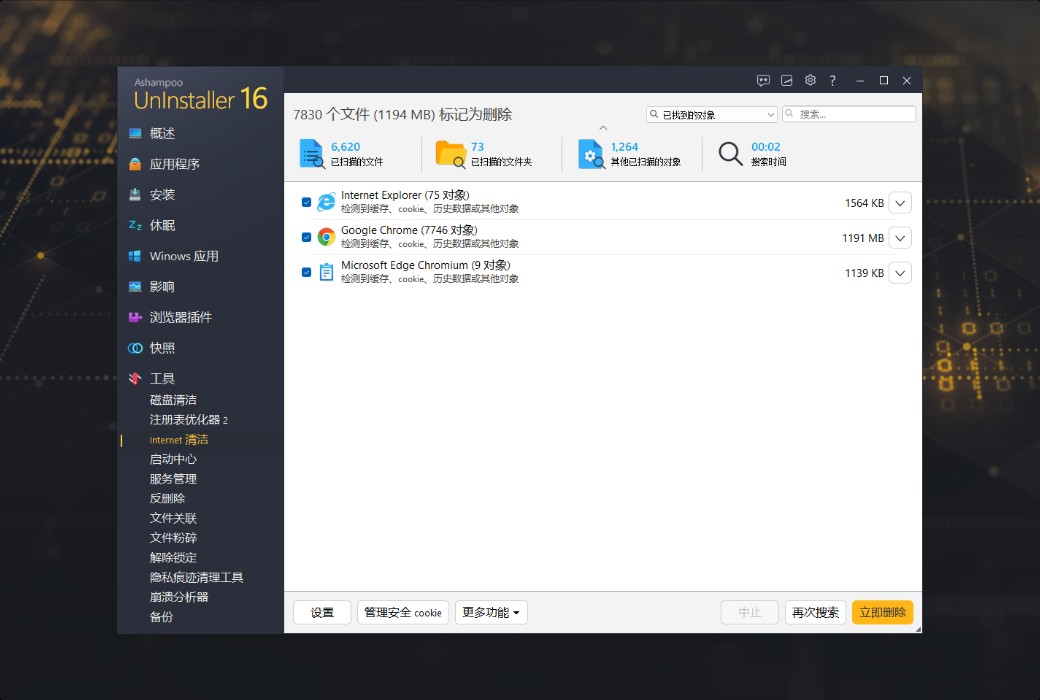1040x700 pixels.
Task: Uncheck the Microsoft Edge Chromium checkbox
Action: [306, 272]
